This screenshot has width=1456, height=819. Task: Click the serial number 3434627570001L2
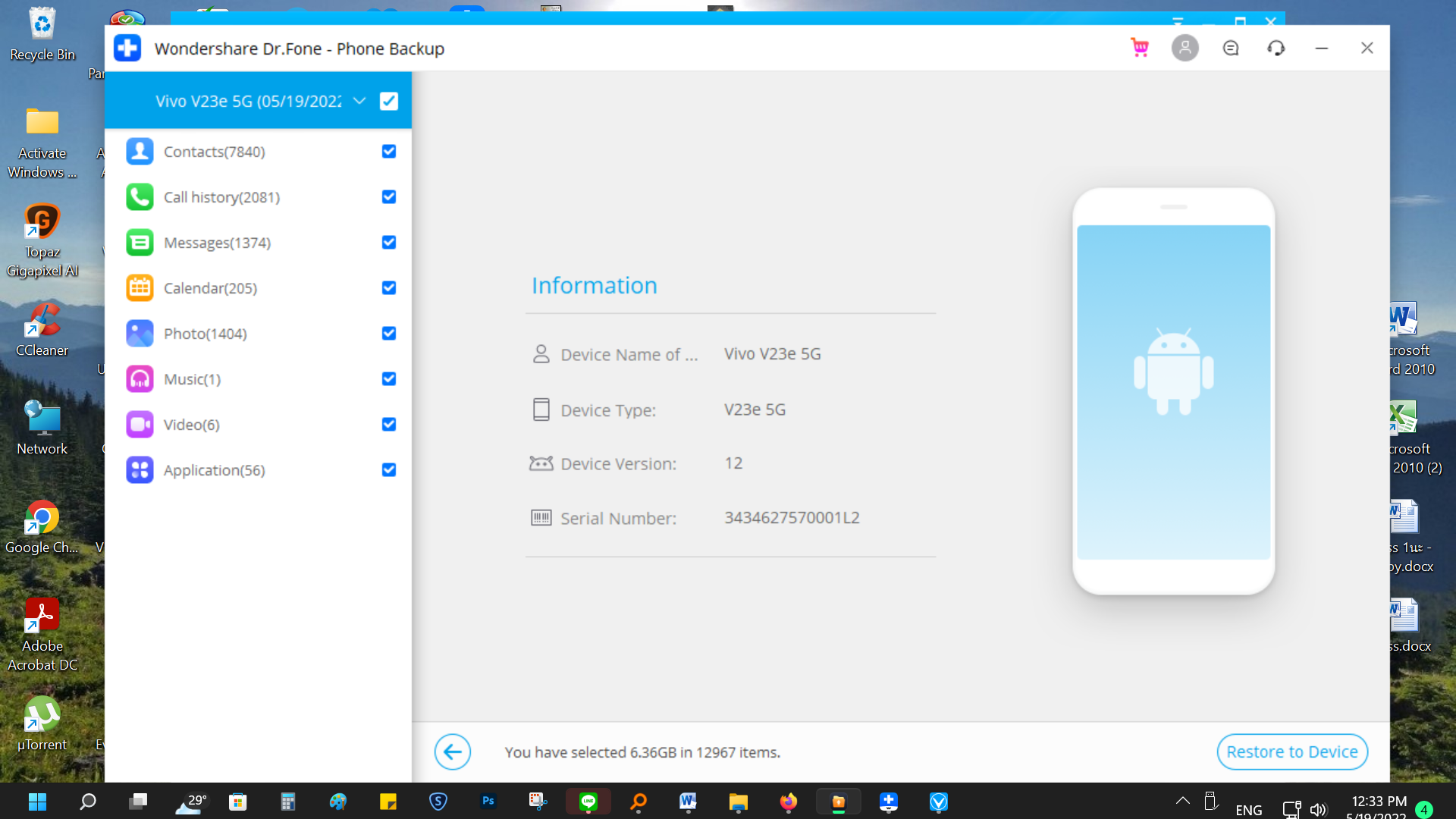click(792, 518)
